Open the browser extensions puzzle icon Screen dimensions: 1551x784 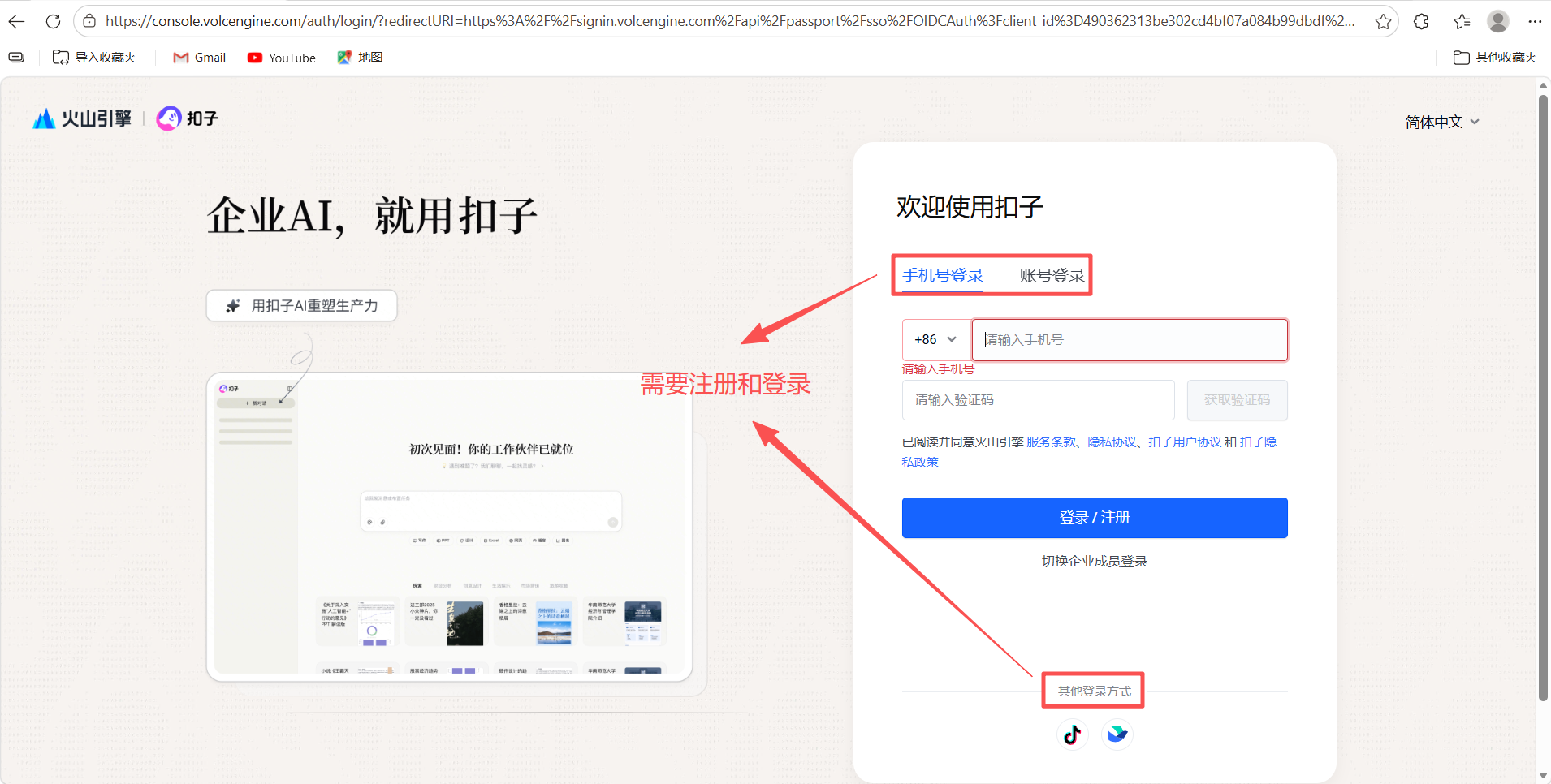(1421, 21)
